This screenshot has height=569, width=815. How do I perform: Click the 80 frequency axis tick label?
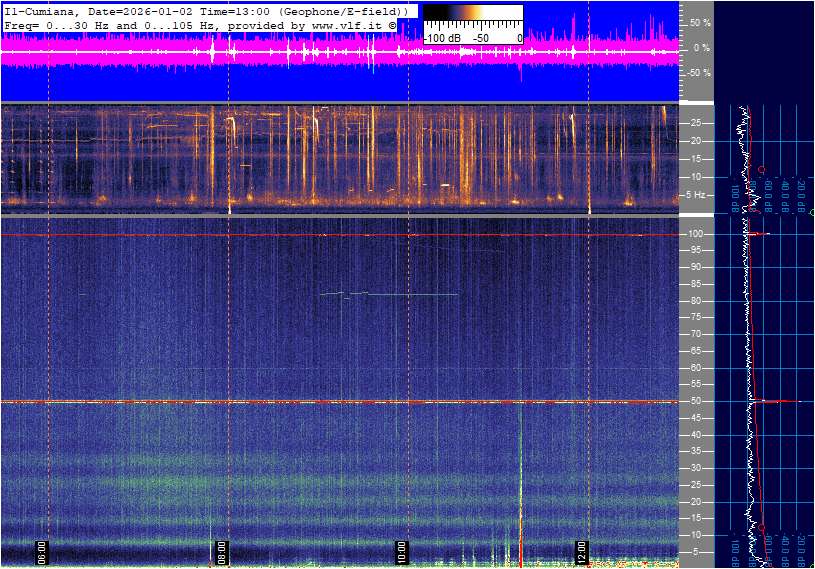(x=696, y=301)
